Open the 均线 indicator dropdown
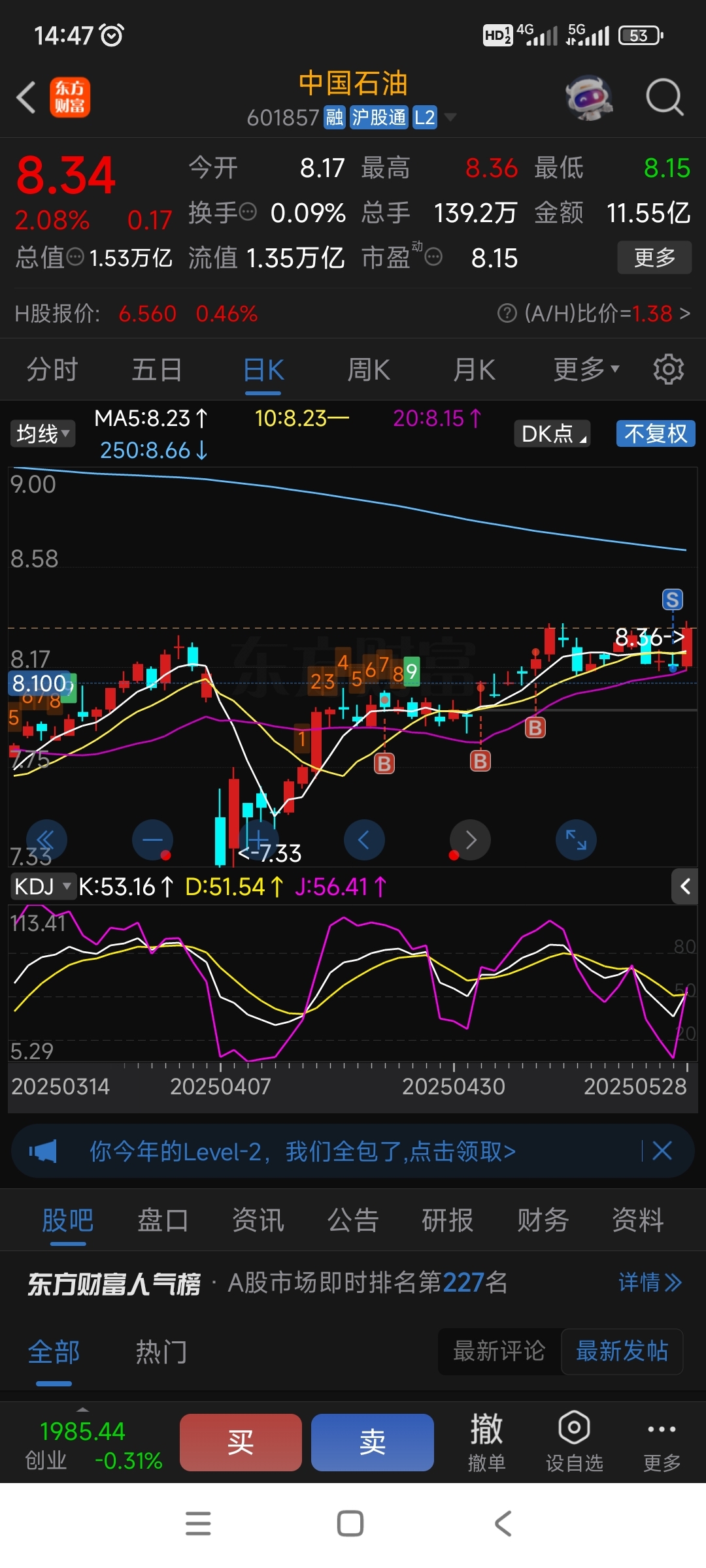The height and width of the screenshot is (1568, 706). (x=42, y=433)
